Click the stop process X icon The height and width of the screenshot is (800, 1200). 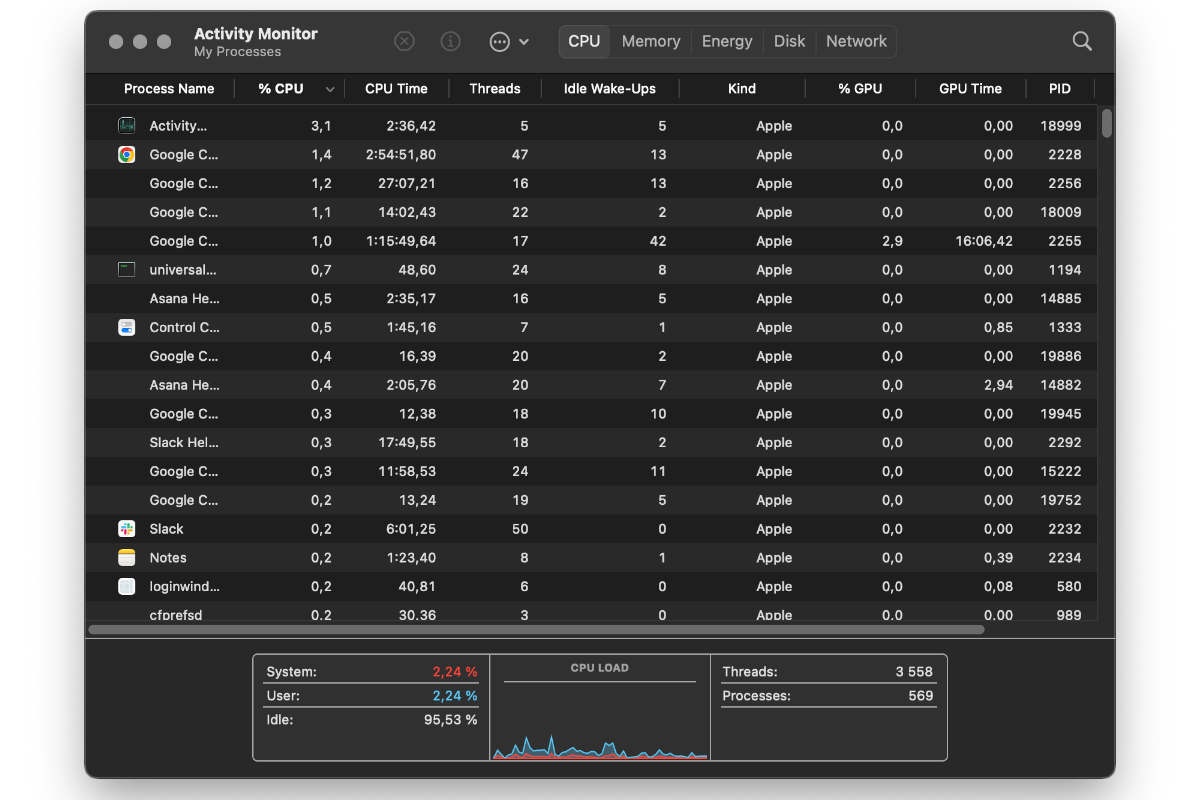coord(404,41)
